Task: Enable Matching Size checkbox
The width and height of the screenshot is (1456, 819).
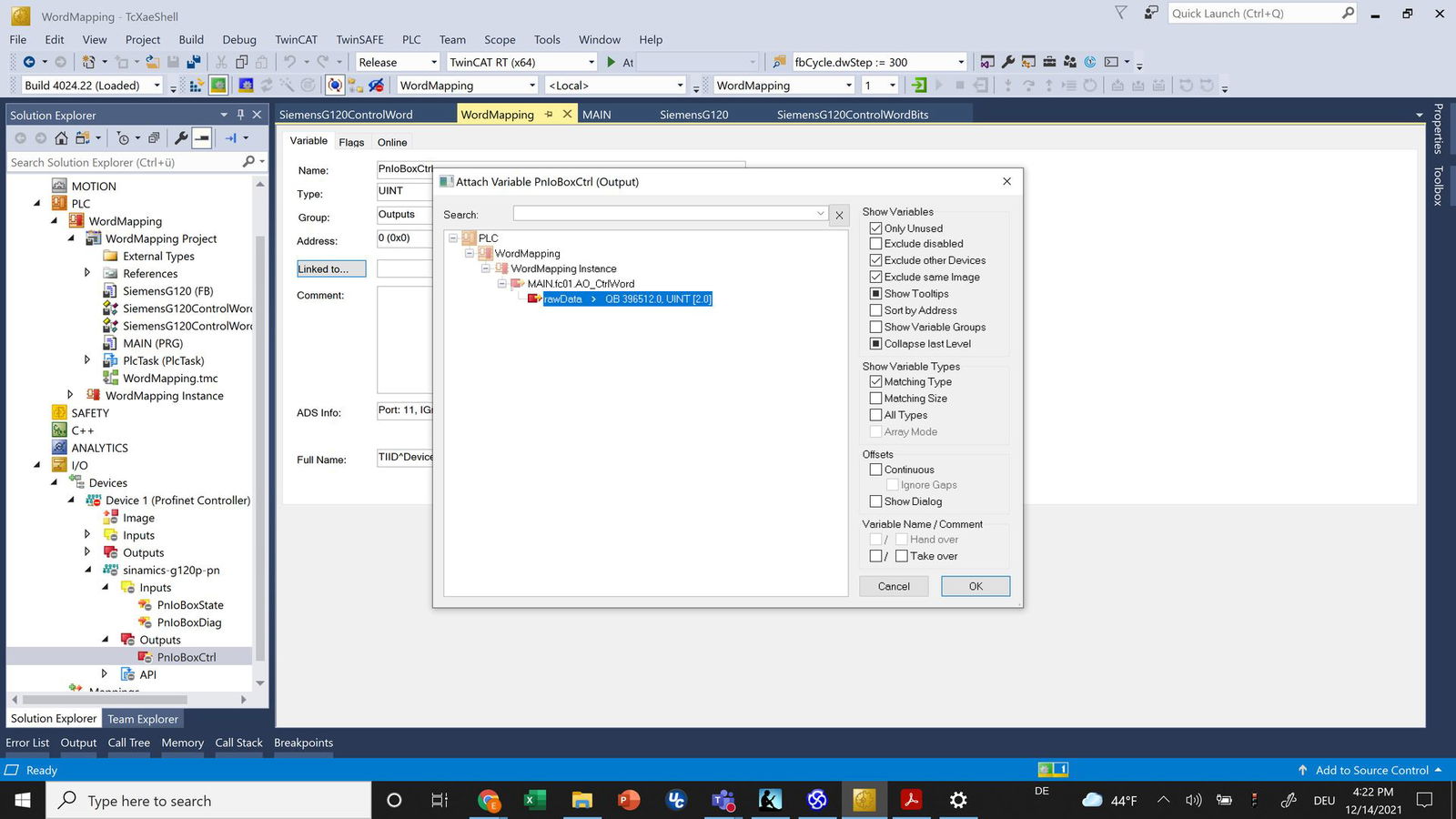Action: 875,399
